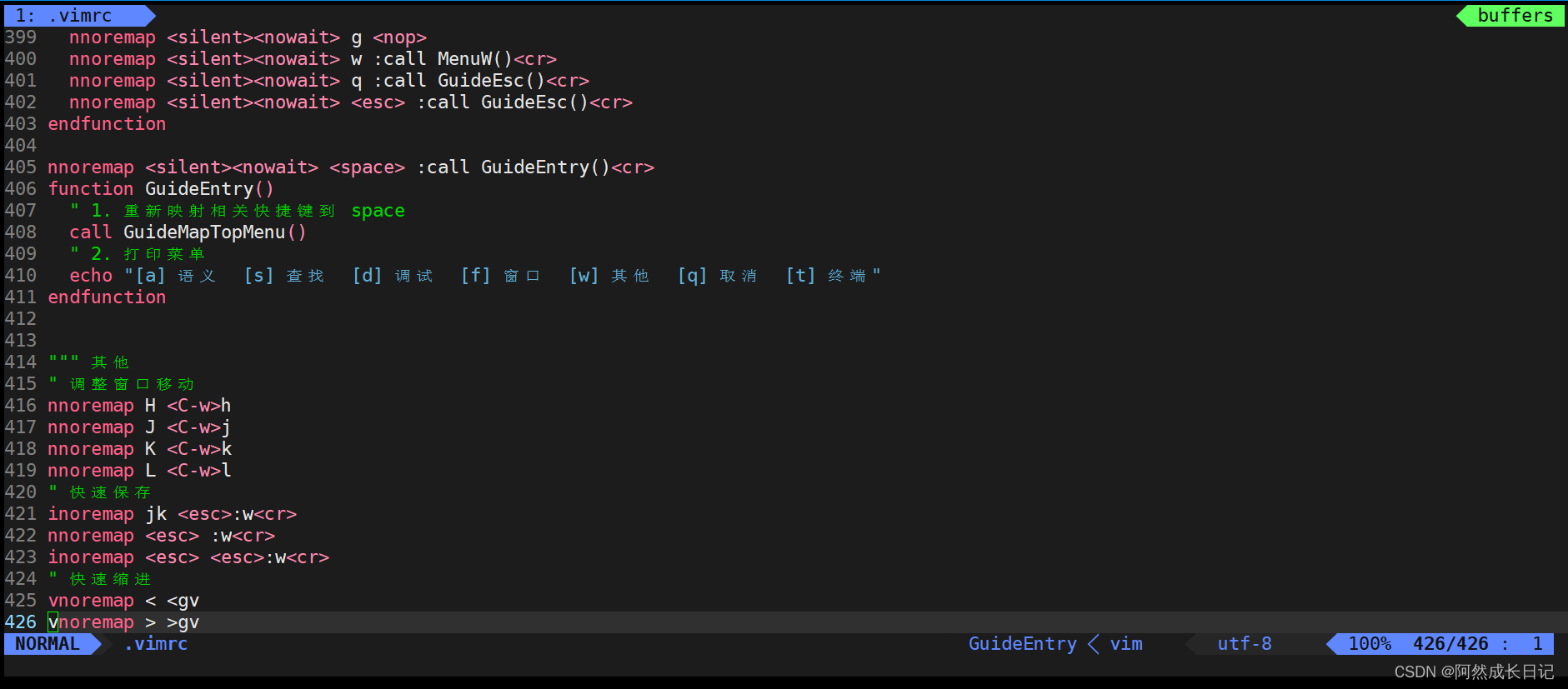Click 'GuideMapTopMenu()' on line 408

coord(215,232)
